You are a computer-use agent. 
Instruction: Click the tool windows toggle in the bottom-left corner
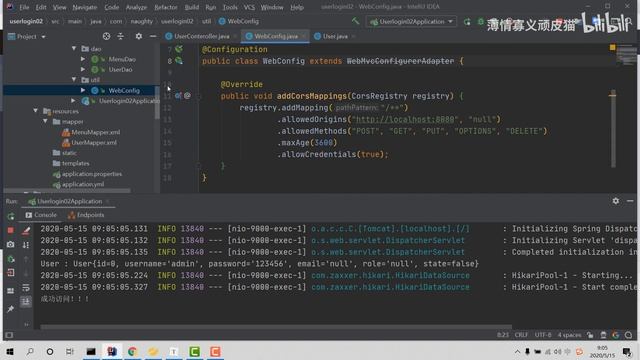[x=9, y=335]
